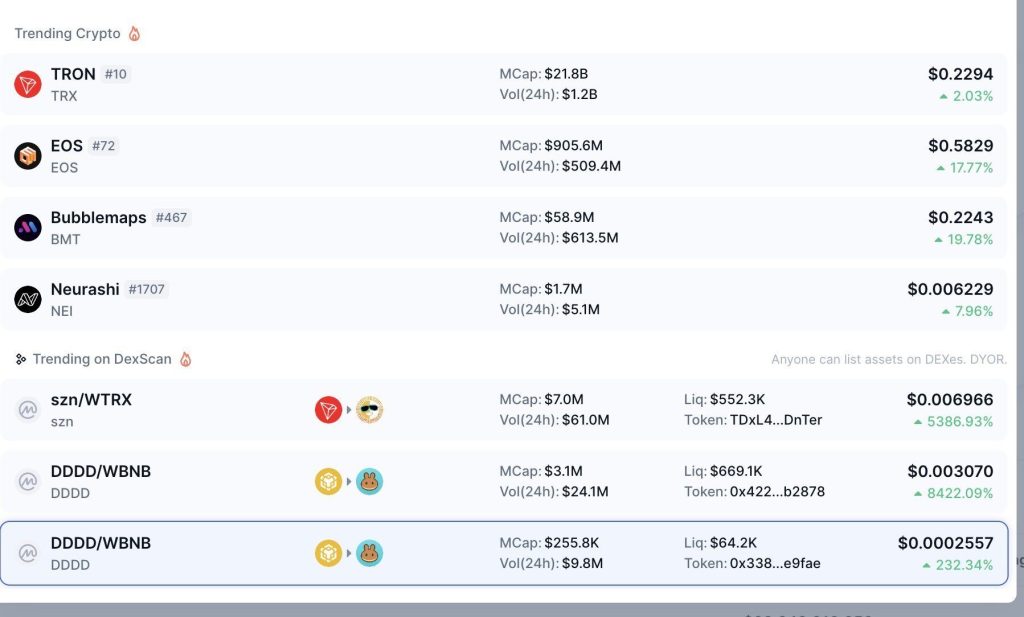
Task: Click token address 0x422...b2878
Action: tap(777, 492)
